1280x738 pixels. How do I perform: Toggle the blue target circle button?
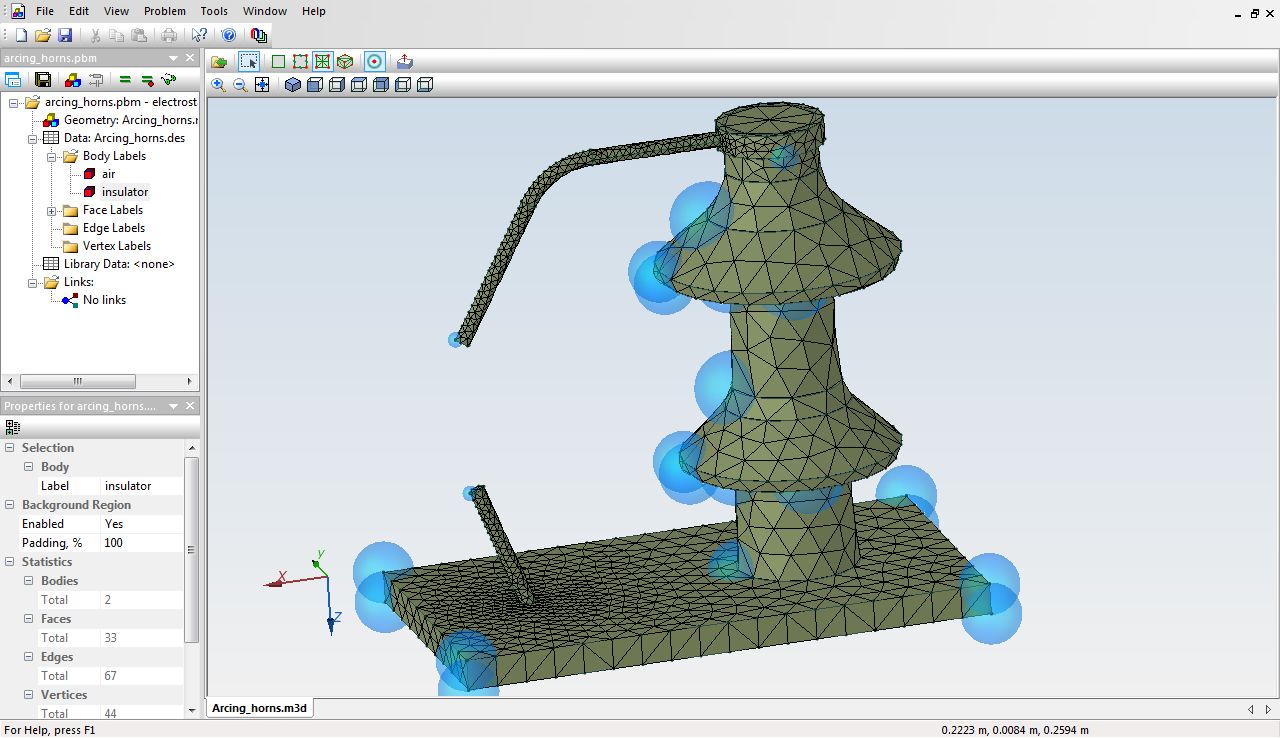pyautogui.click(x=374, y=61)
